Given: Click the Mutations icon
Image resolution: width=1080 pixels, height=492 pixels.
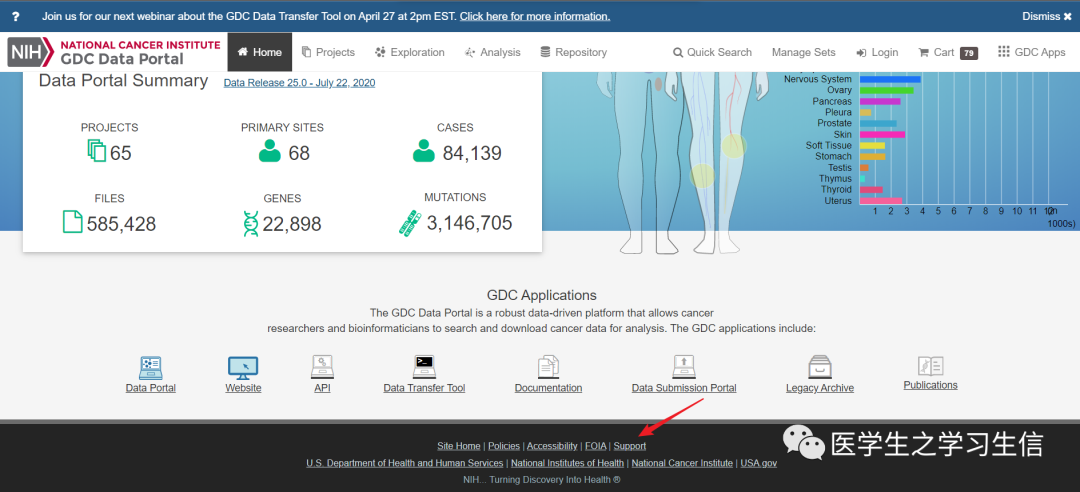Looking at the screenshot, I should click(410, 223).
